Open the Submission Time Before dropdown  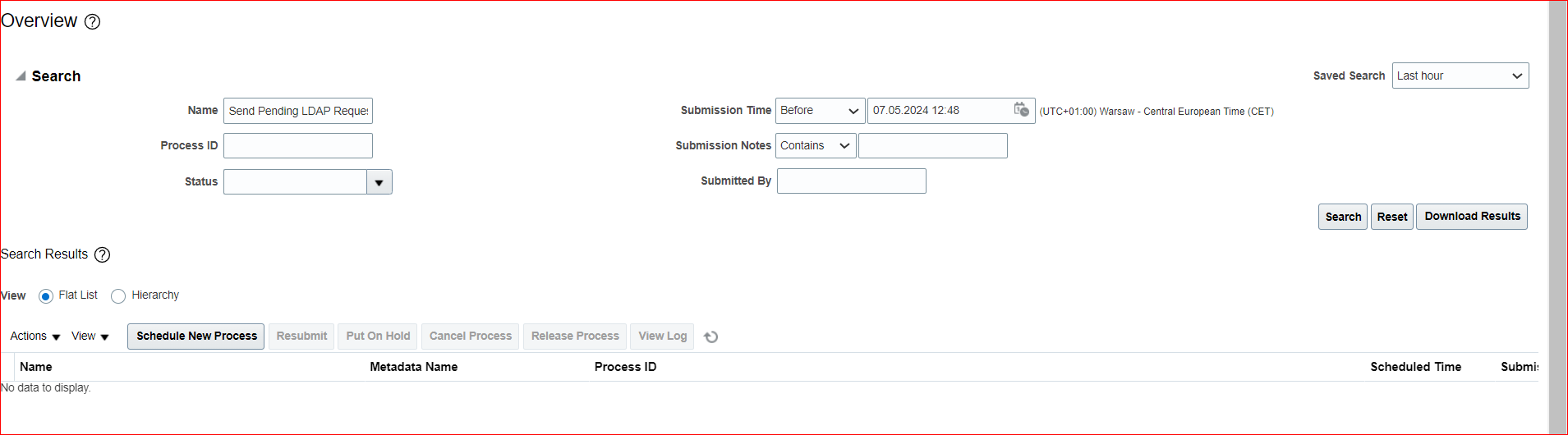coord(820,110)
